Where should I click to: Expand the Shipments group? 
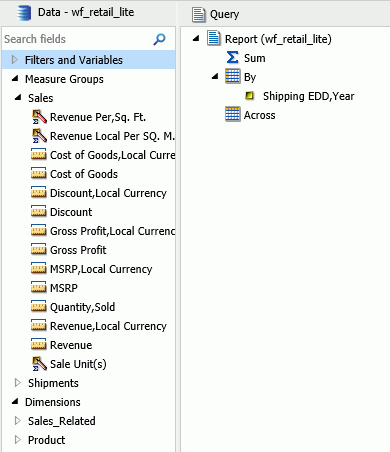pyautogui.click(x=18, y=383)
